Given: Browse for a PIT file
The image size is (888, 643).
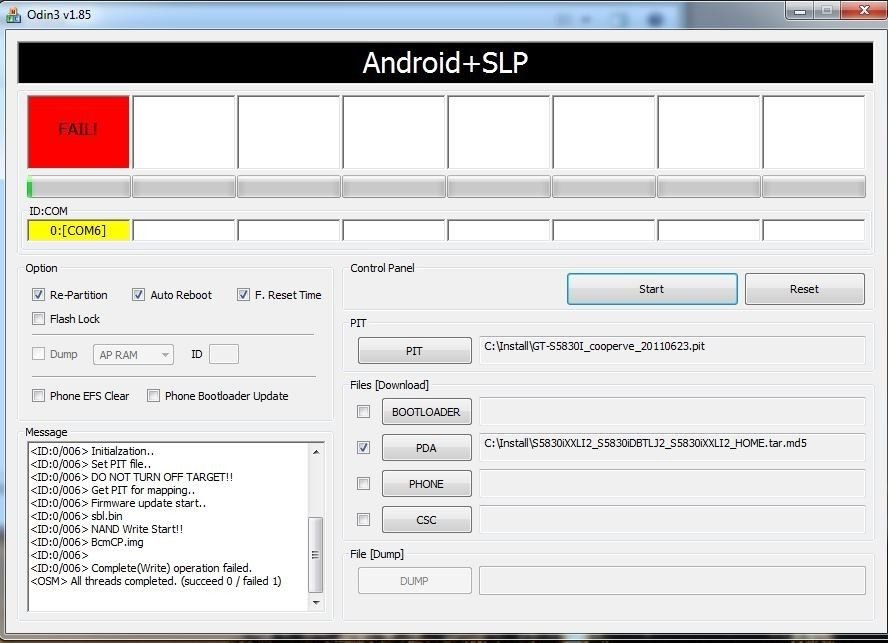Looking at the screenshot, I should [415, 351].
